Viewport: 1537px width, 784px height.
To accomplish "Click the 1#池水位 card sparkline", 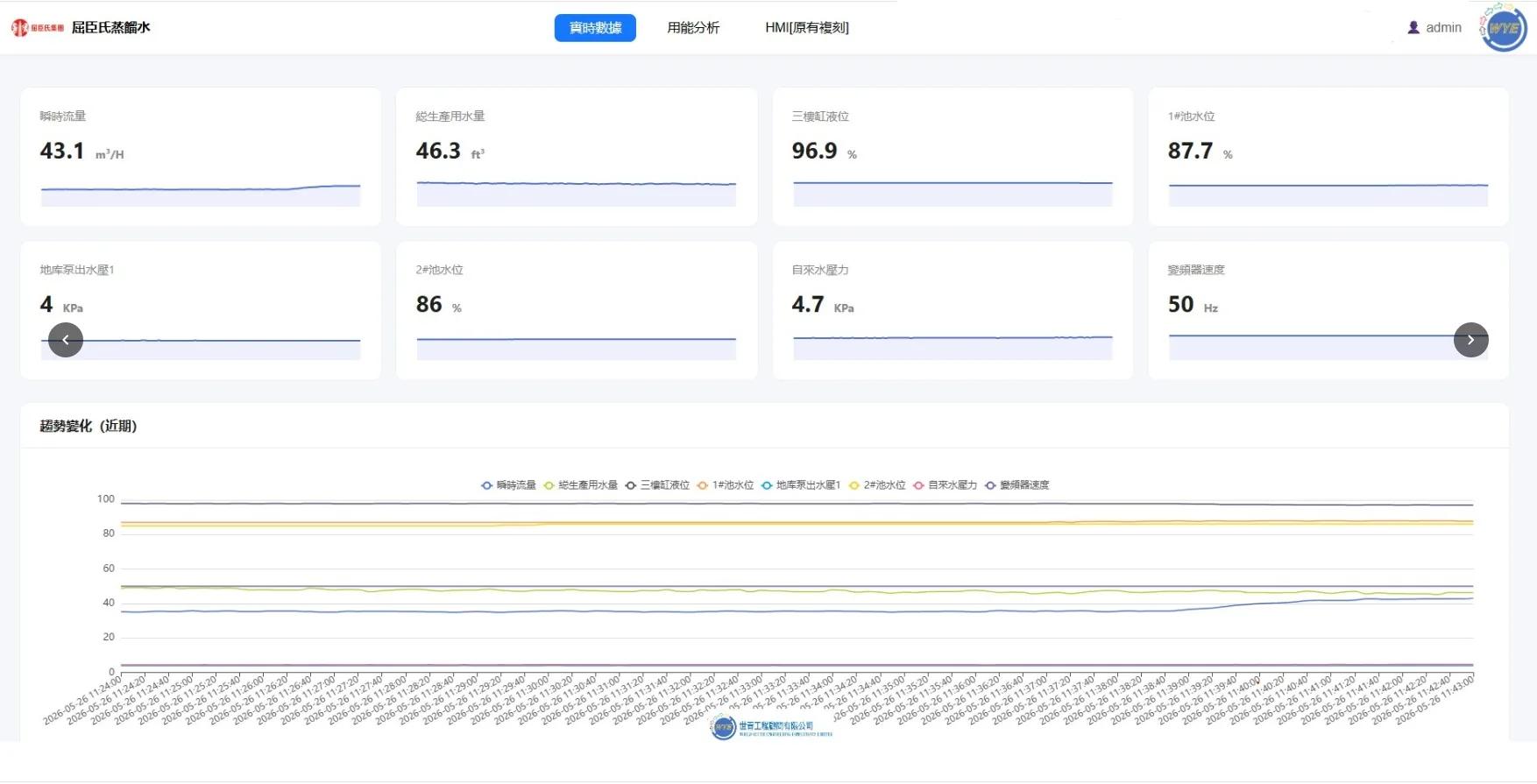I will (1328, 194).
